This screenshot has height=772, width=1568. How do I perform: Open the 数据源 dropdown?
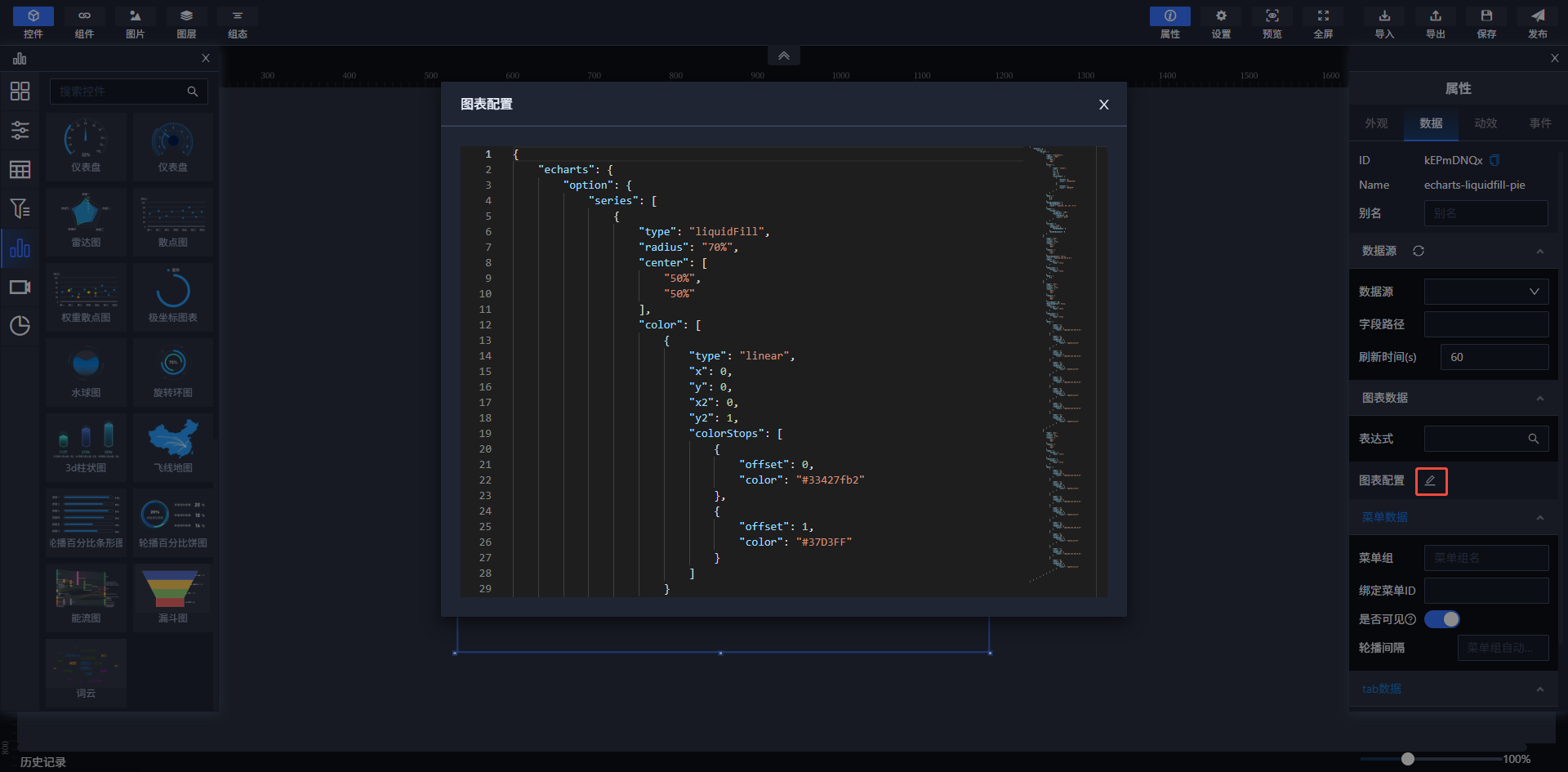coord(1486,292)
